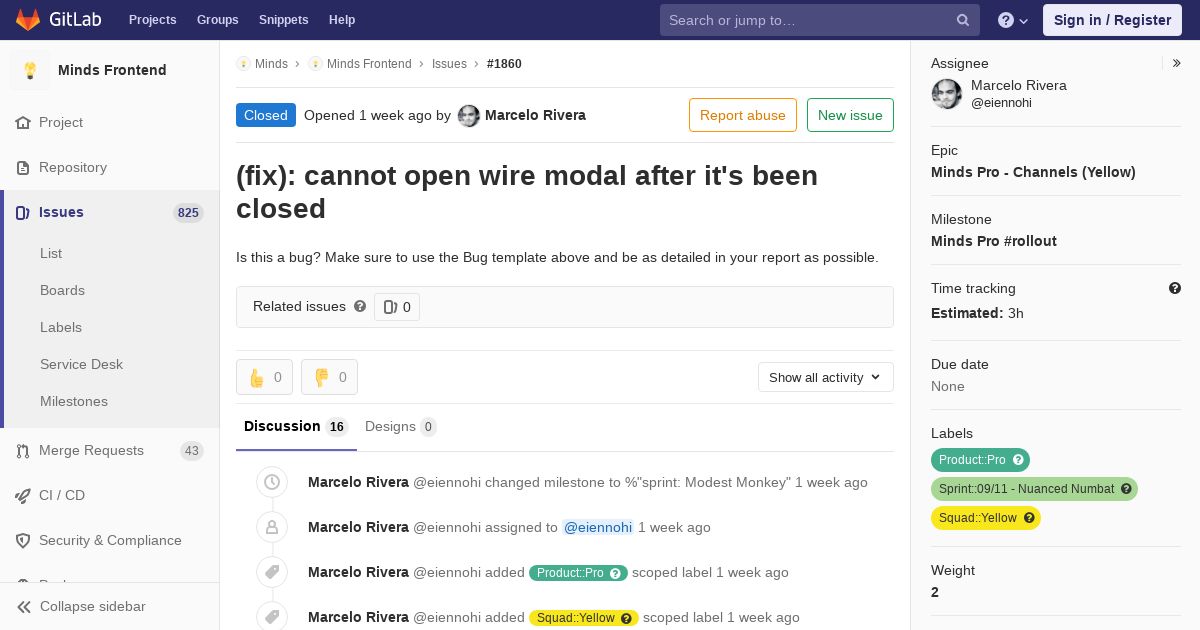Click the Merge Requests count badge 43
Viewport: 1200px width, 630px height.
click(x=191, y=451)
